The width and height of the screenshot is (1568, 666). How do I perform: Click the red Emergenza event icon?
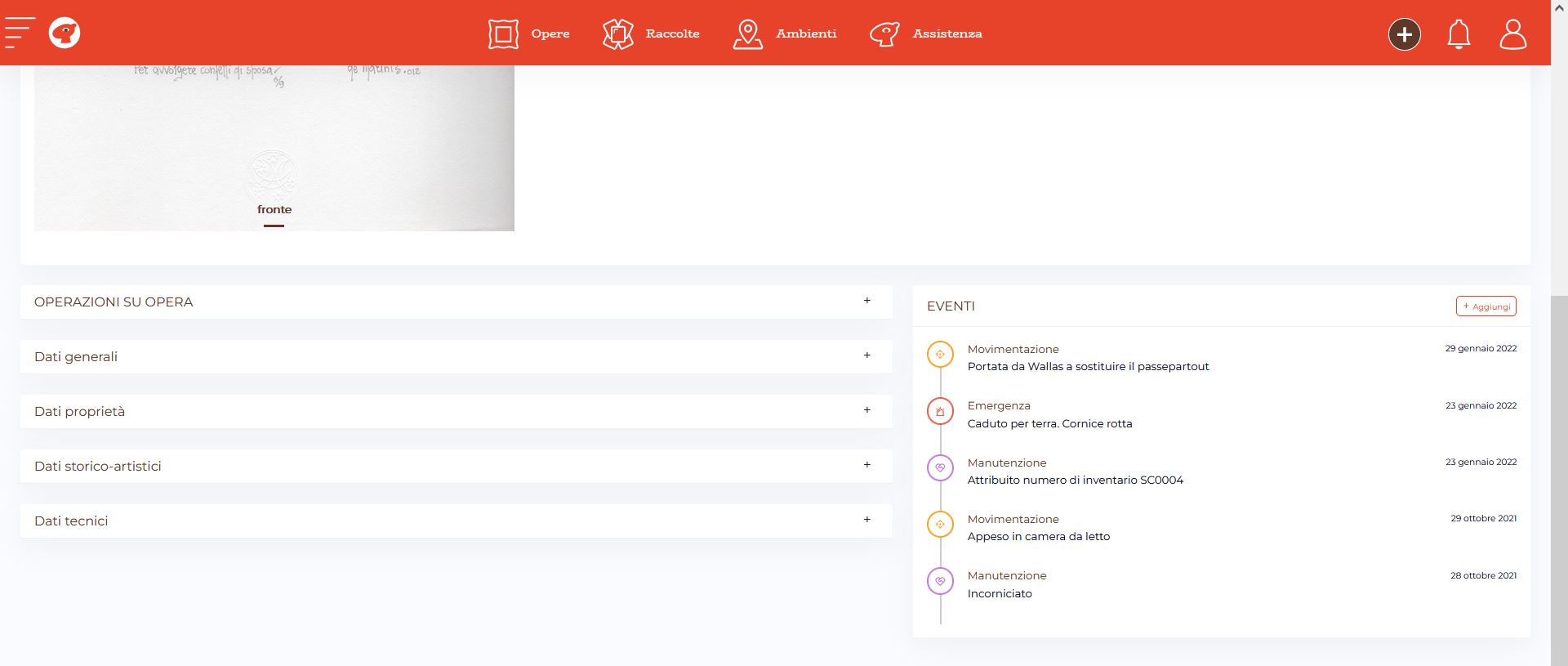940,411
